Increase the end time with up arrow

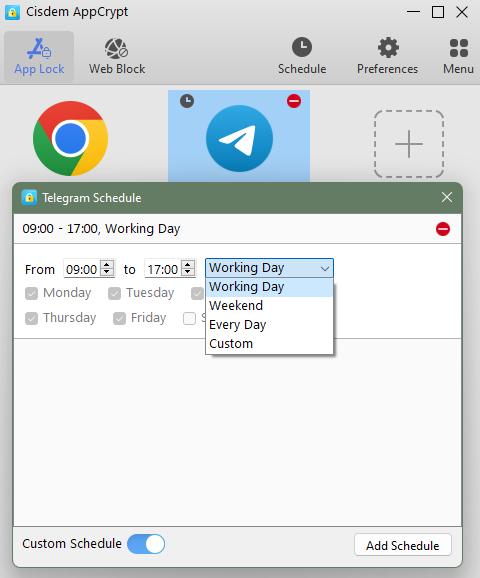188,264
